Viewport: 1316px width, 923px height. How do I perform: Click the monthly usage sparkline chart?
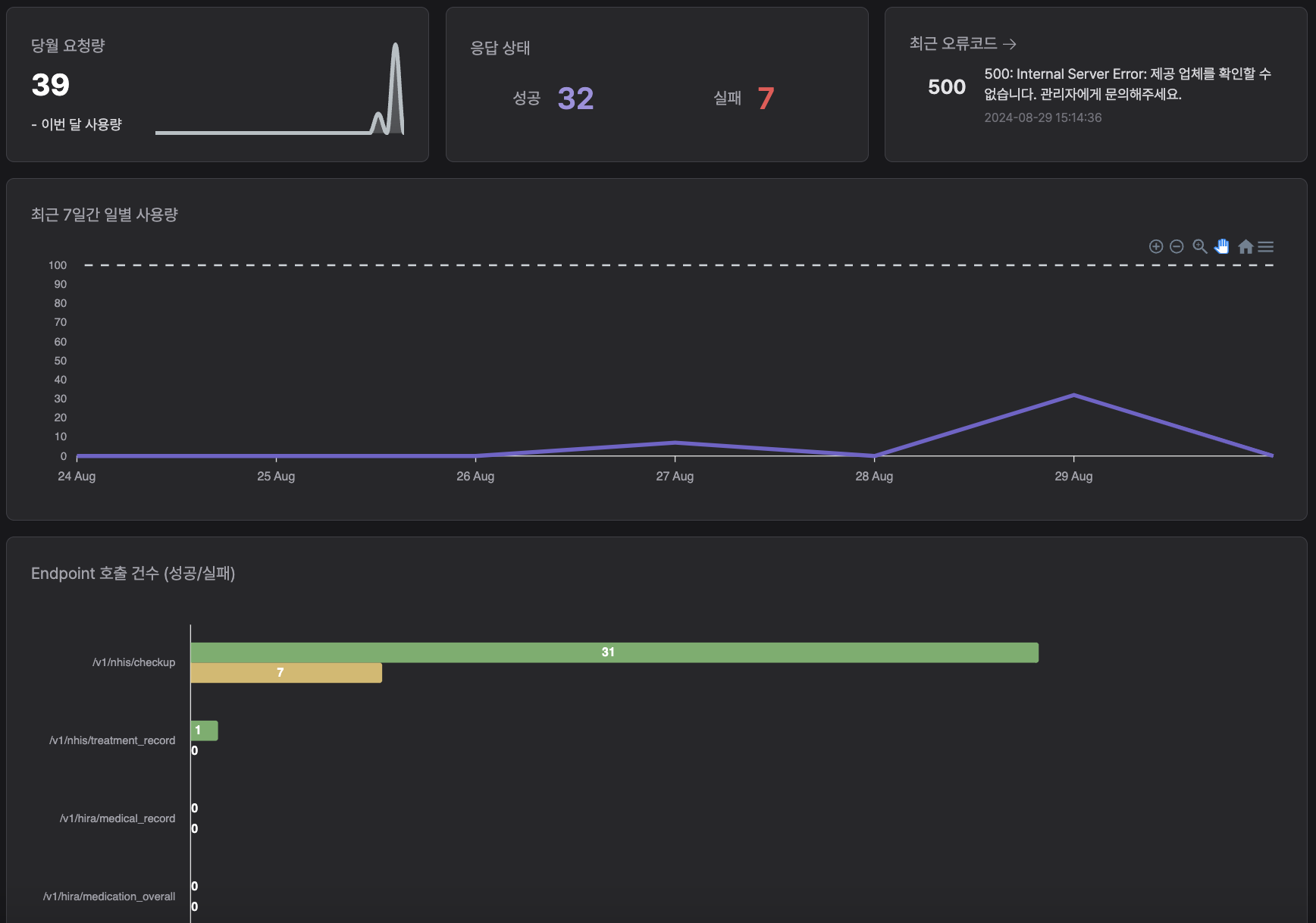pyautogui.click(x=280, y=91)
